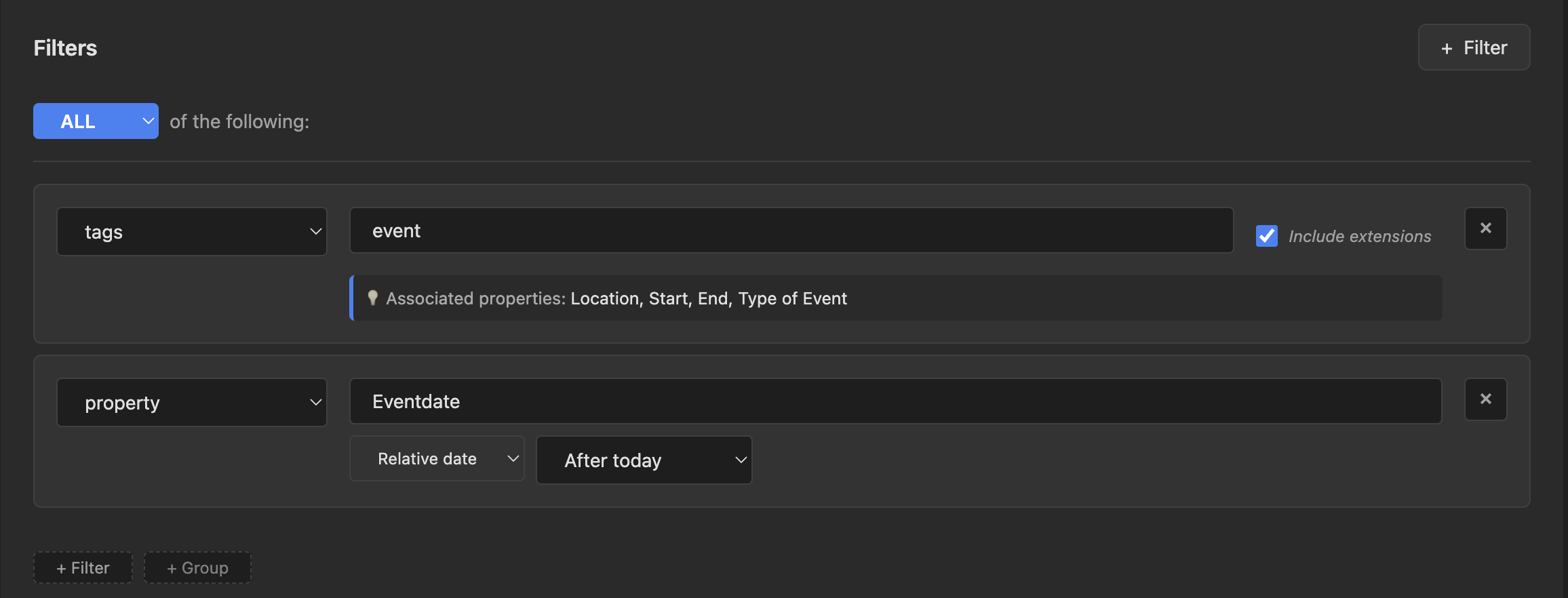Click the lightbulb hint icon
The height and width of the screenshot is (598, 1568).
(372, 298)
